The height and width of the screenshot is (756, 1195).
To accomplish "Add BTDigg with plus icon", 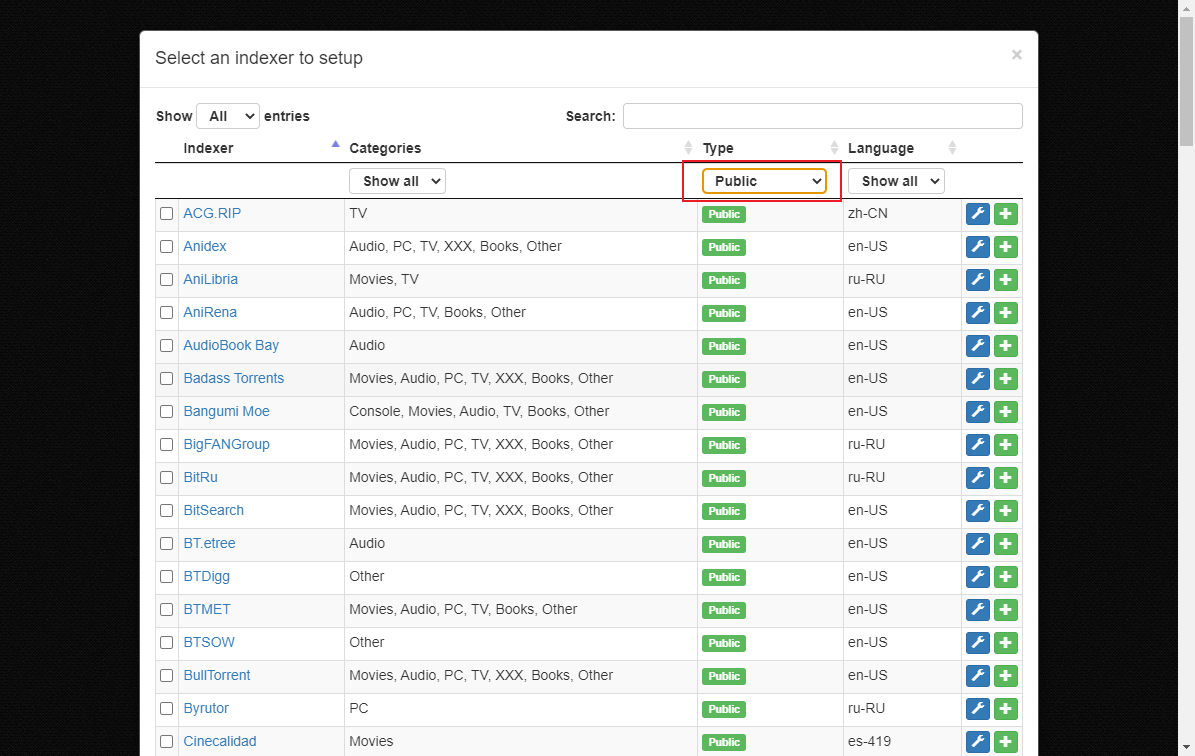I will point(1006,577).
